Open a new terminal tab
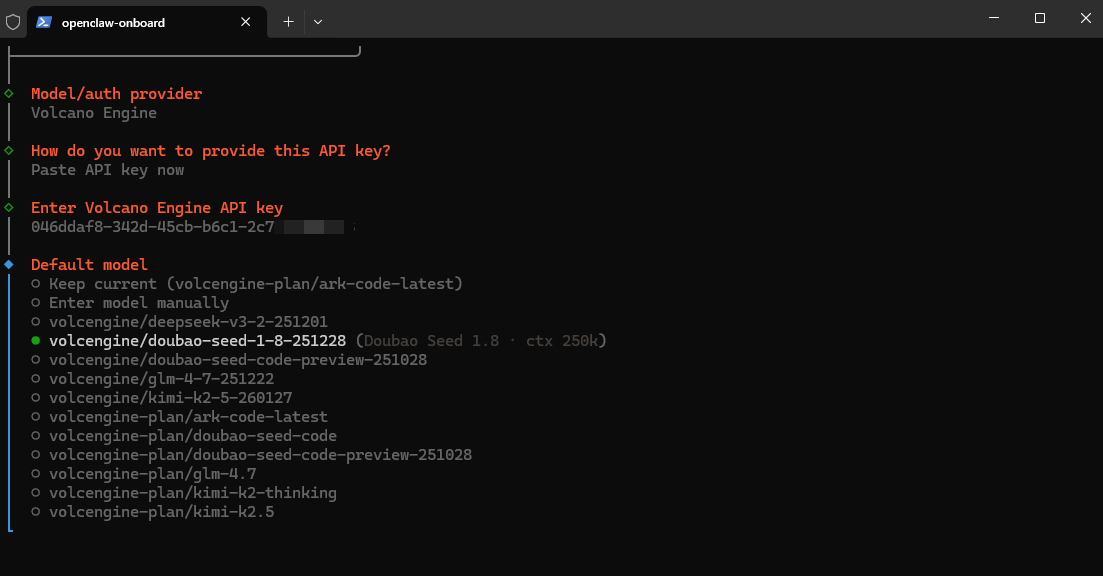Image resolution: width=1103 pixels, height=576 pixels. [288, 21]
